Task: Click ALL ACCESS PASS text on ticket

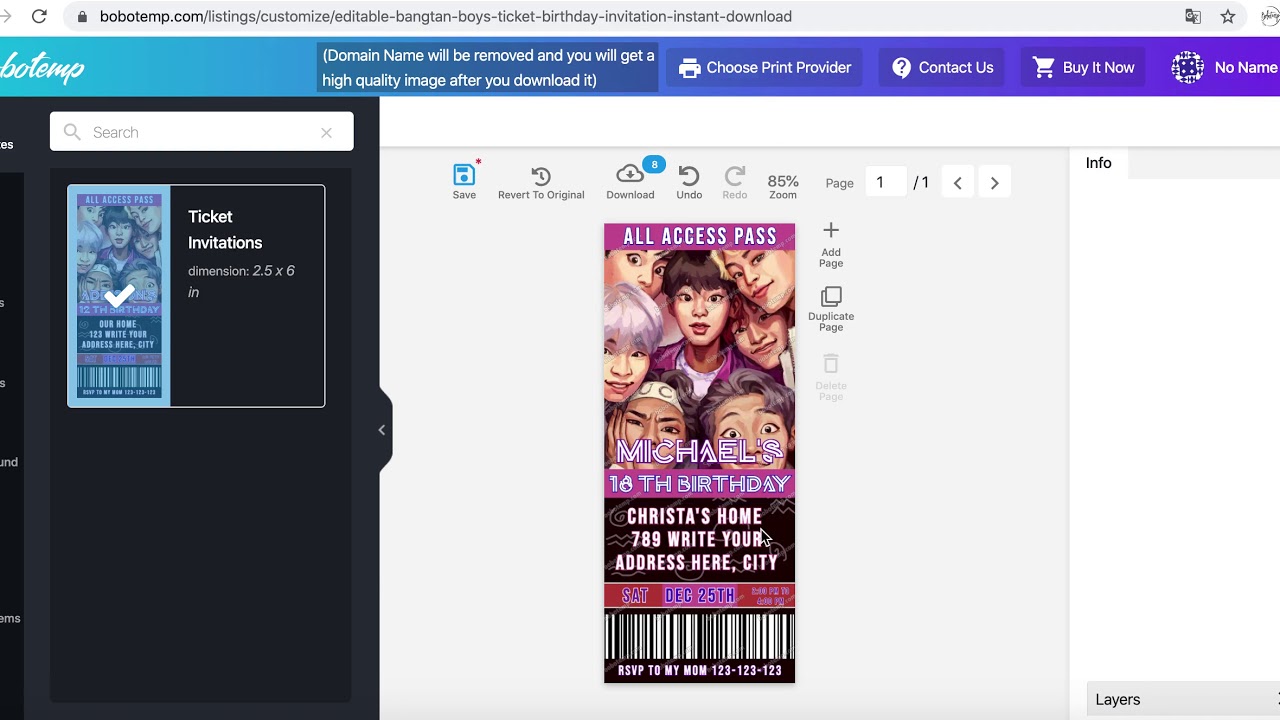Action: tap(699, 237)
